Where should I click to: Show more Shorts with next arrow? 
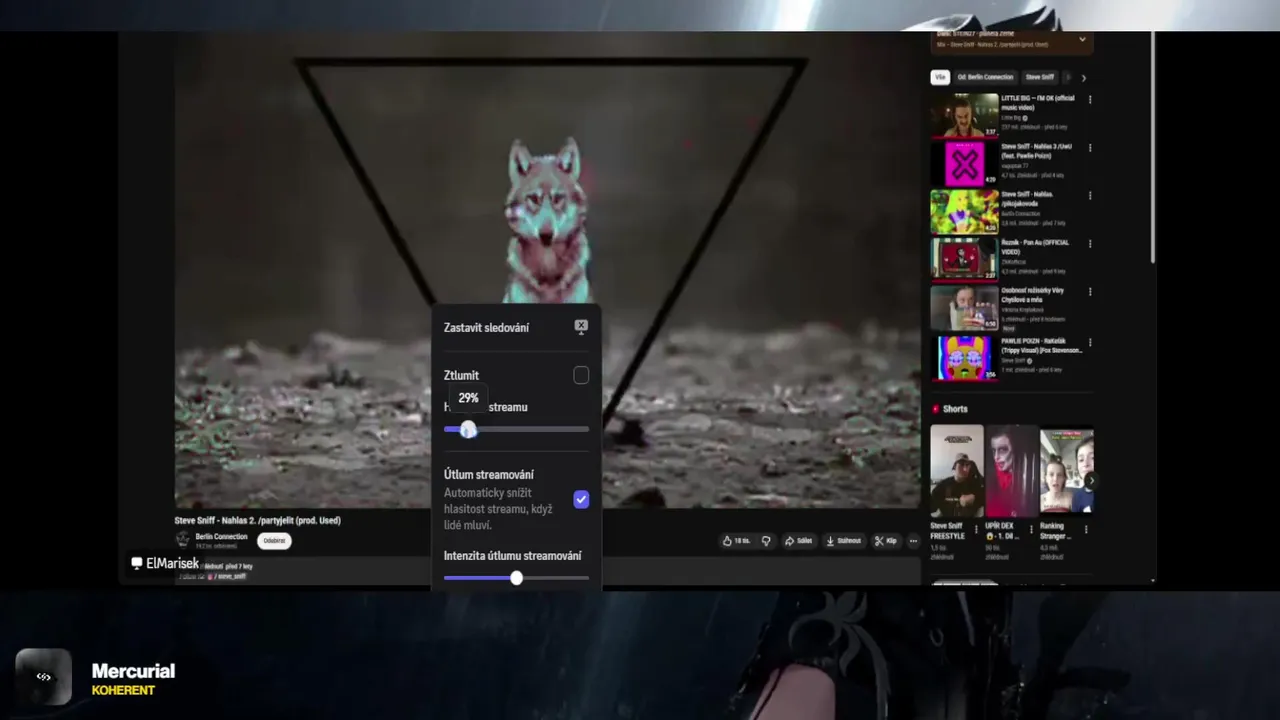tap(1090, 480)
